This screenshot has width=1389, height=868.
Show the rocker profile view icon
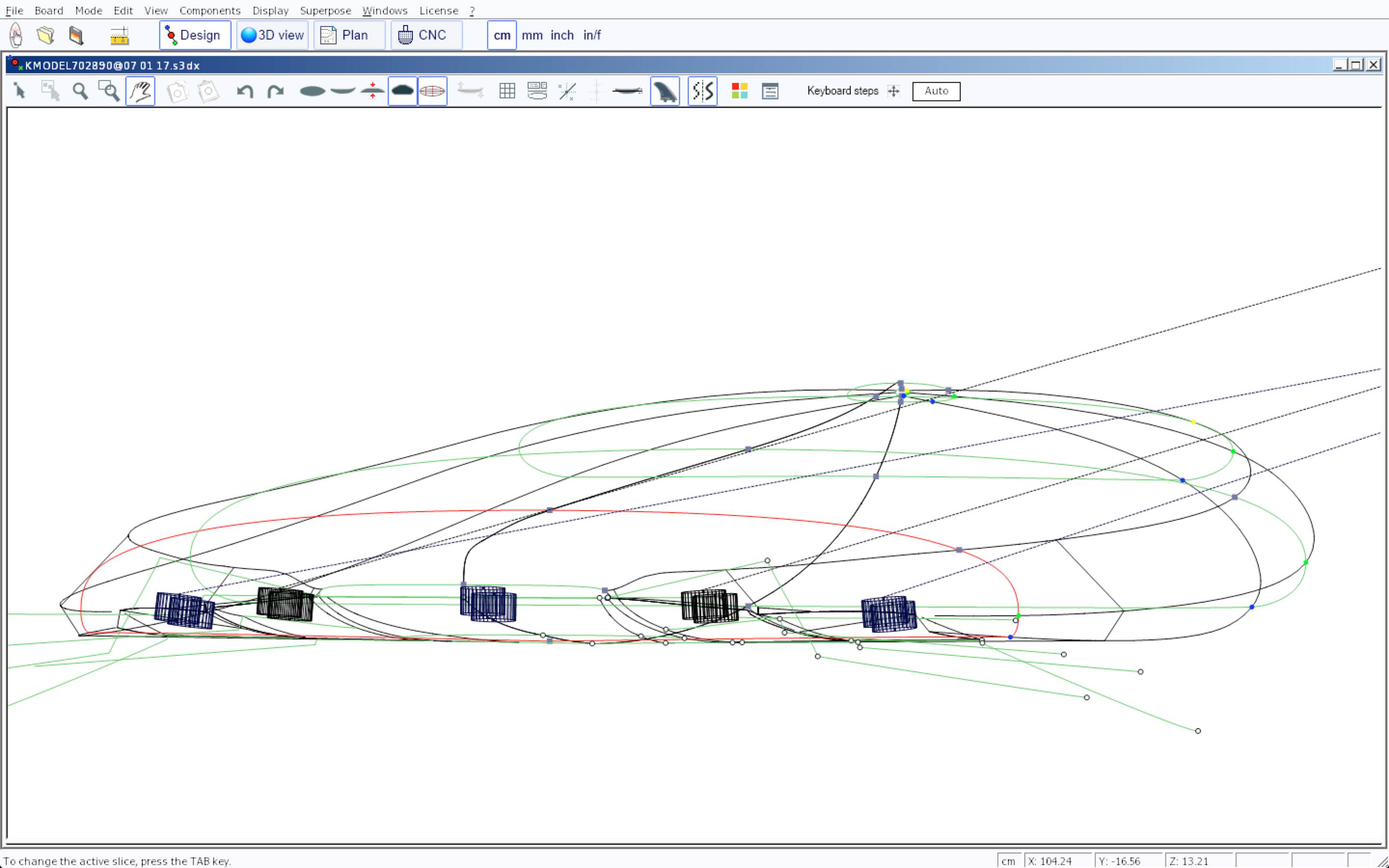tap(342, 91)
